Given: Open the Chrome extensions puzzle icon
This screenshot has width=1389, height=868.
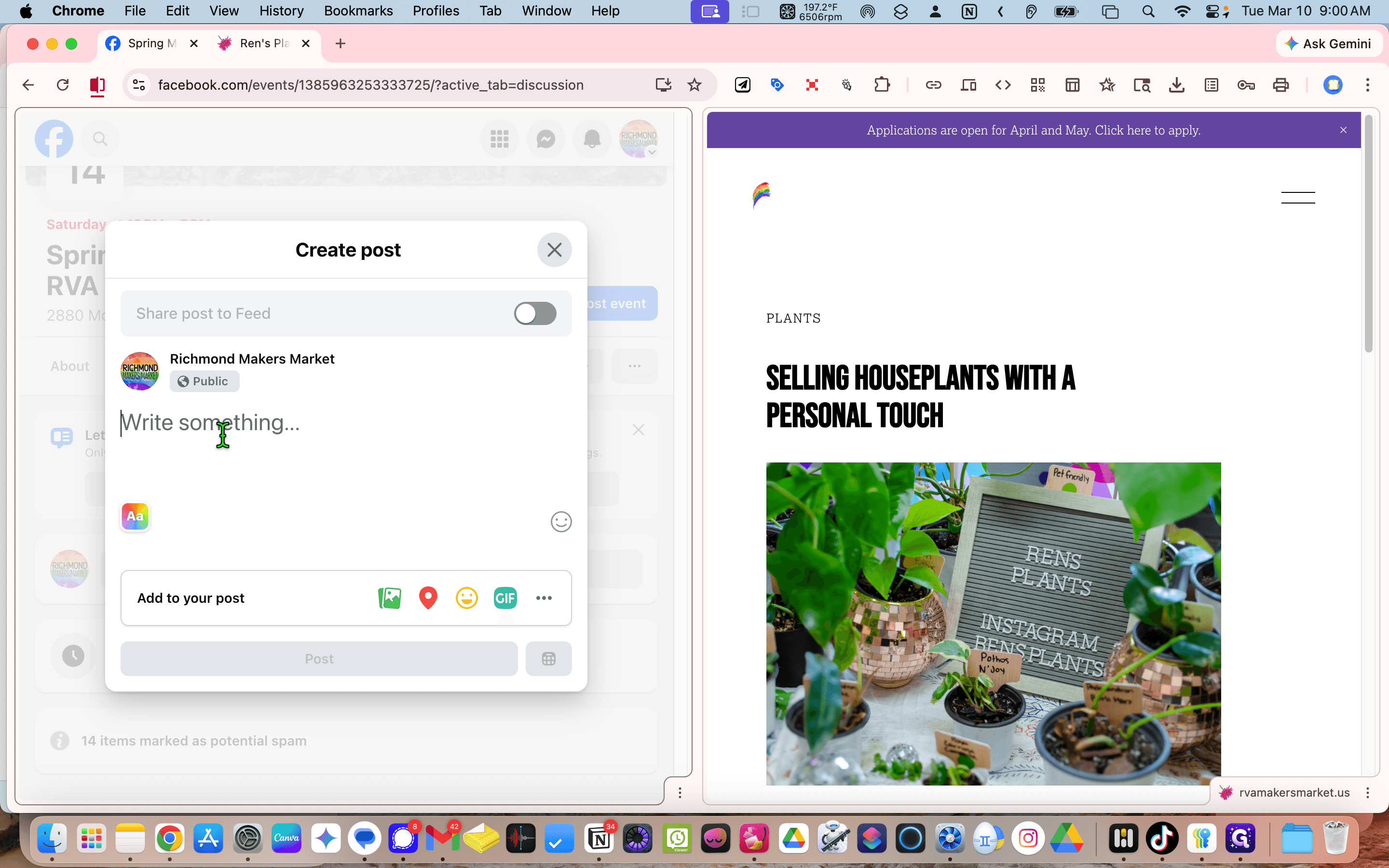Looking at the screenshot, I should (x=882, y=85).
